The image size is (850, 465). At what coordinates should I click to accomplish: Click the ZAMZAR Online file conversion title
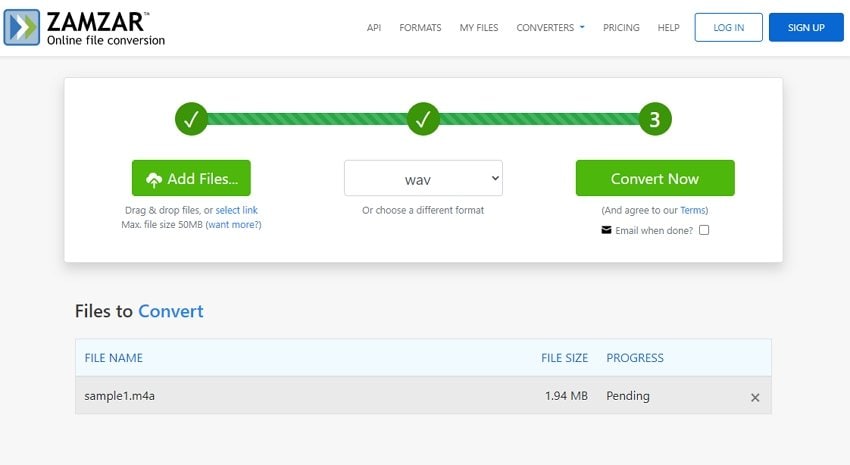pos(105,28)
